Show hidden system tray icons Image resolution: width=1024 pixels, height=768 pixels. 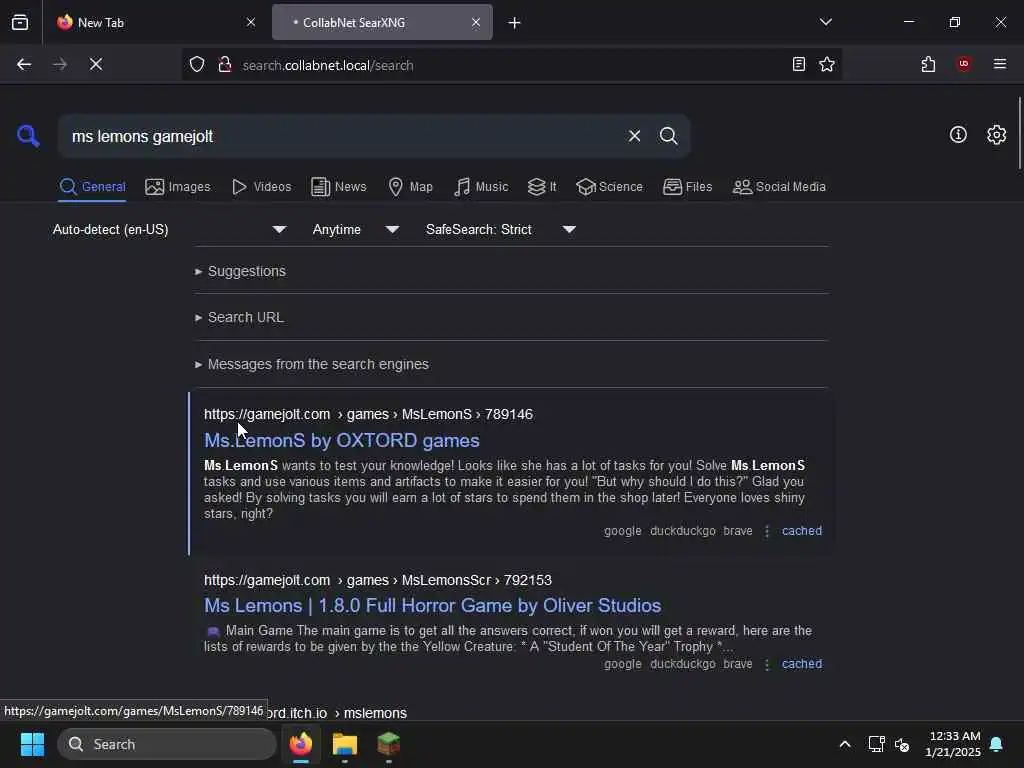click(x=844, y=744)
